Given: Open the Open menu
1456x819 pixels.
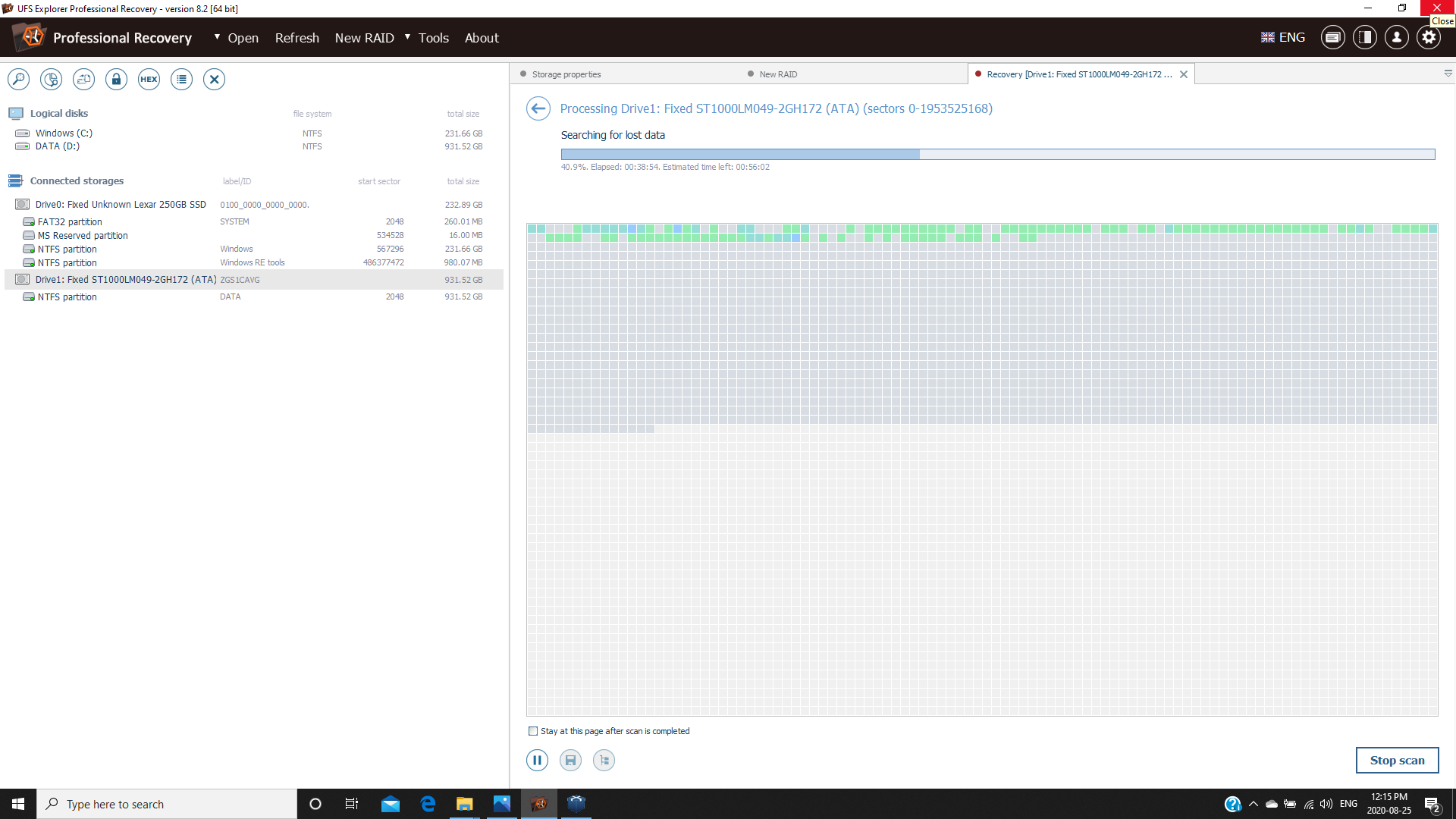Looking at the screenshot, I should pos(243,38).
